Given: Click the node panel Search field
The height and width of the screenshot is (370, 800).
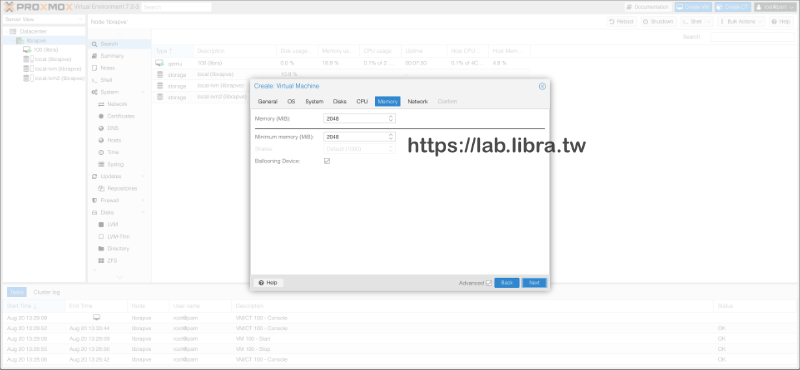Looking at the screenshot, I should click(x=752, y=37).
